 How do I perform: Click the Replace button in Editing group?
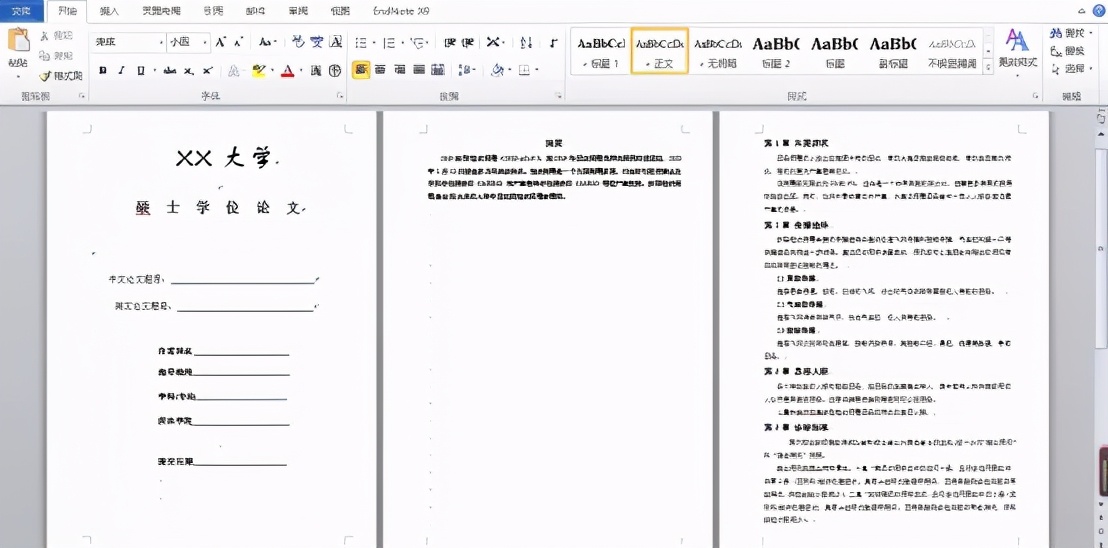(x=1067, y=51)
